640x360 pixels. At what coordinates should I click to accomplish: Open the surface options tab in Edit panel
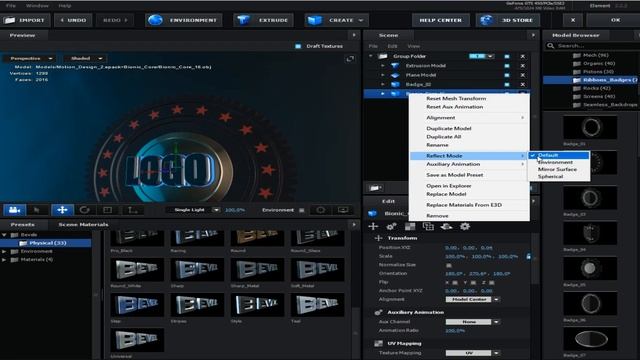[447, 226]
